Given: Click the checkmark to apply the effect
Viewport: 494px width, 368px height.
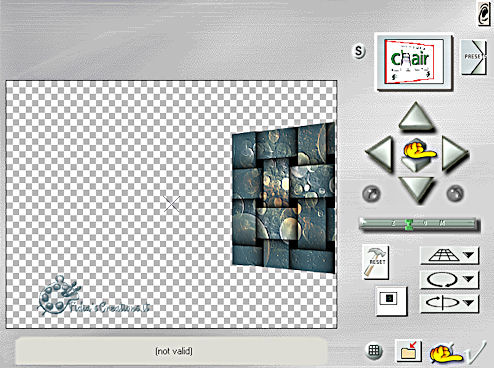Looking at the screenshot, I should coord(476,353).
